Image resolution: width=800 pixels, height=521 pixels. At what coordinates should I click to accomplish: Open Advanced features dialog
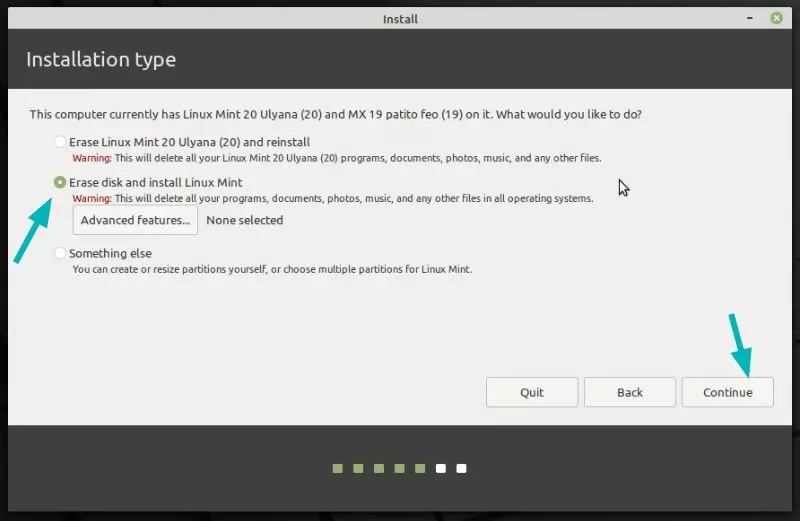[x=135, y=220]
